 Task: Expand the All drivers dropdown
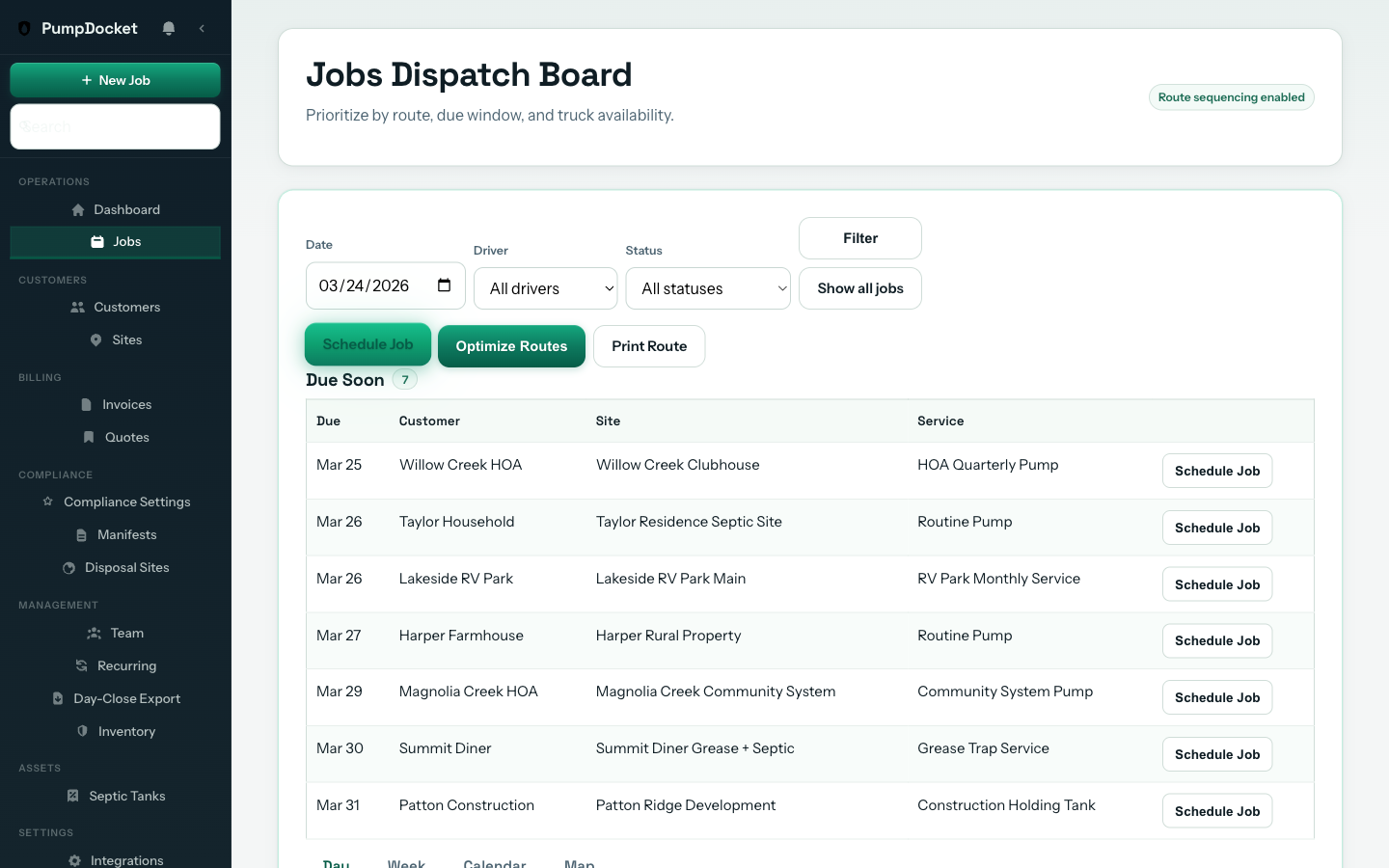coord(545,287)
